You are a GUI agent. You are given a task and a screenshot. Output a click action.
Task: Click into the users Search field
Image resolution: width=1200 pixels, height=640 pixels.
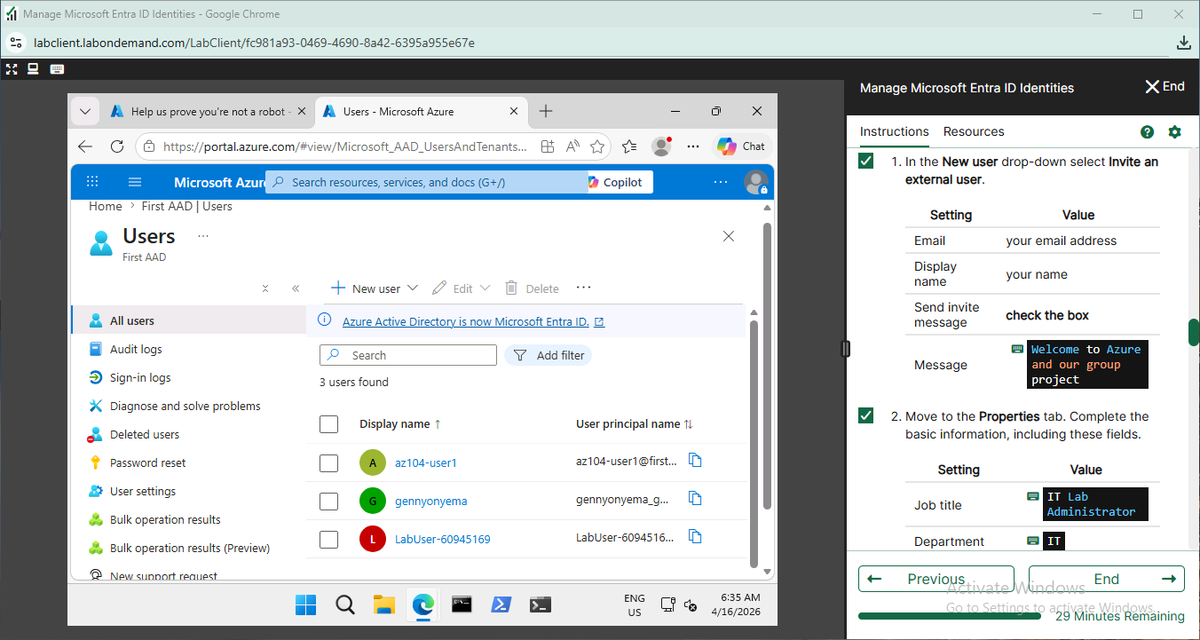click(408, 355)
